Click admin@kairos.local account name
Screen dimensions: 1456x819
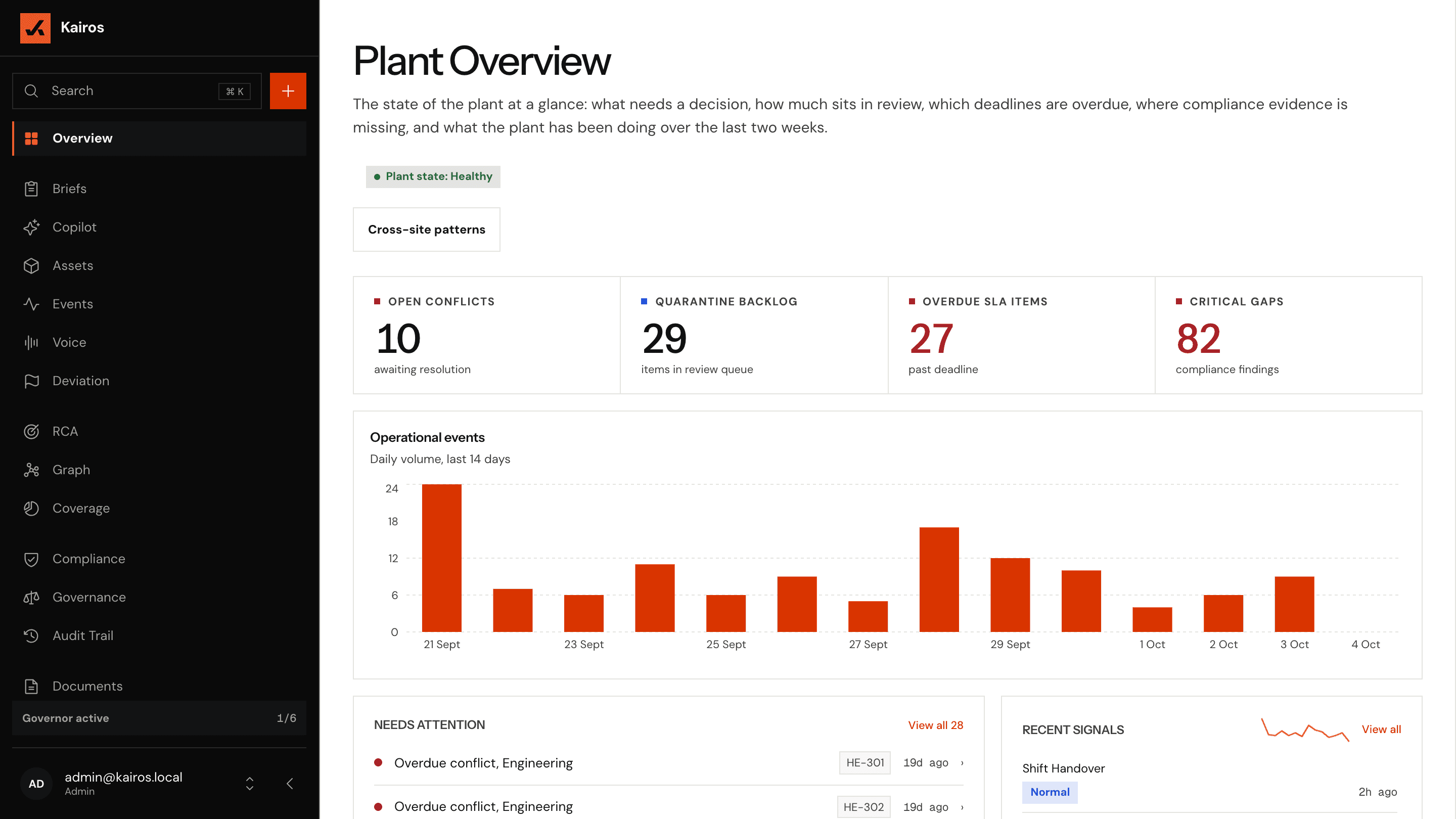(123, 777)
